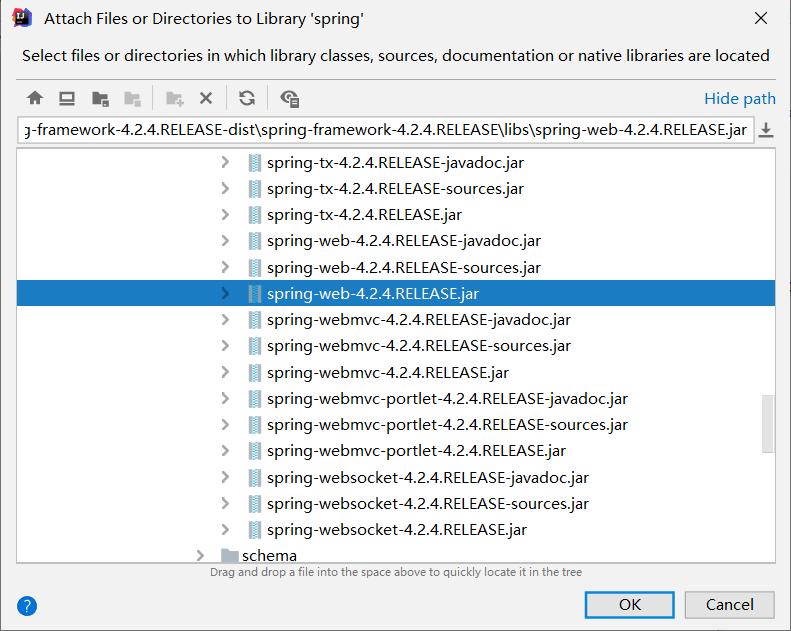
Task: Close the Attach Files dialog
Action: click(761, 18)
